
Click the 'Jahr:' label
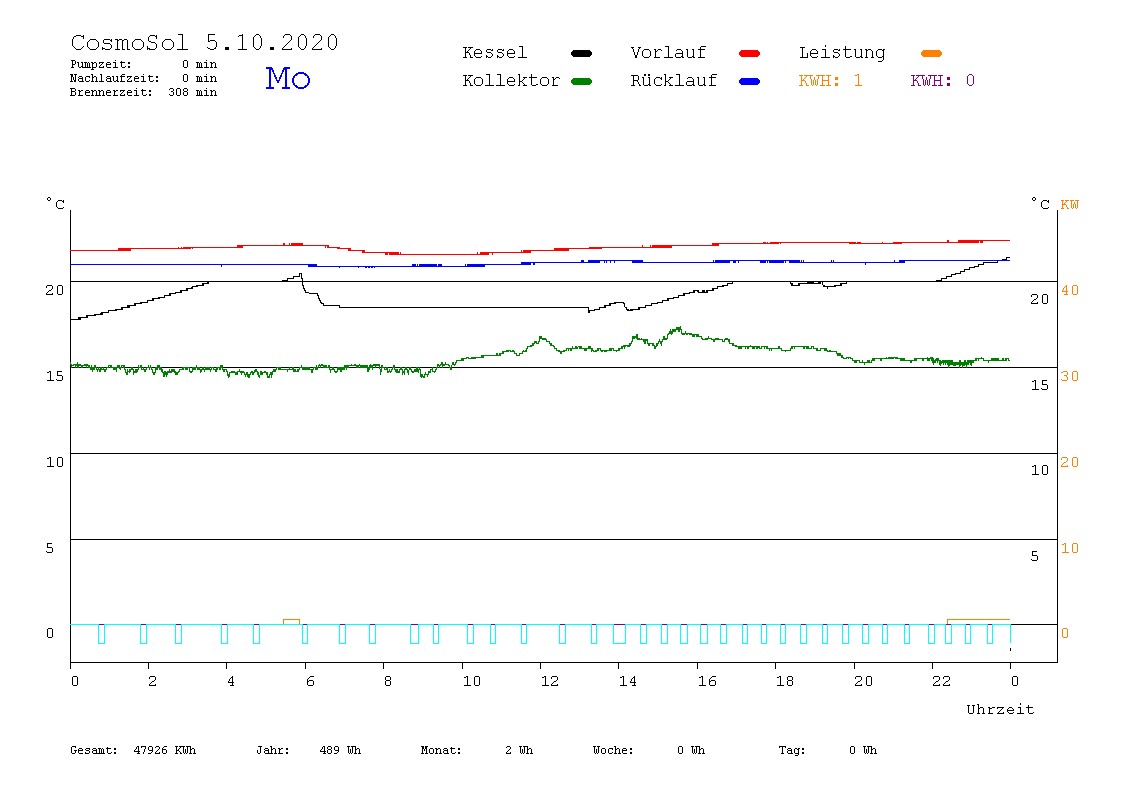pos(273,750)
